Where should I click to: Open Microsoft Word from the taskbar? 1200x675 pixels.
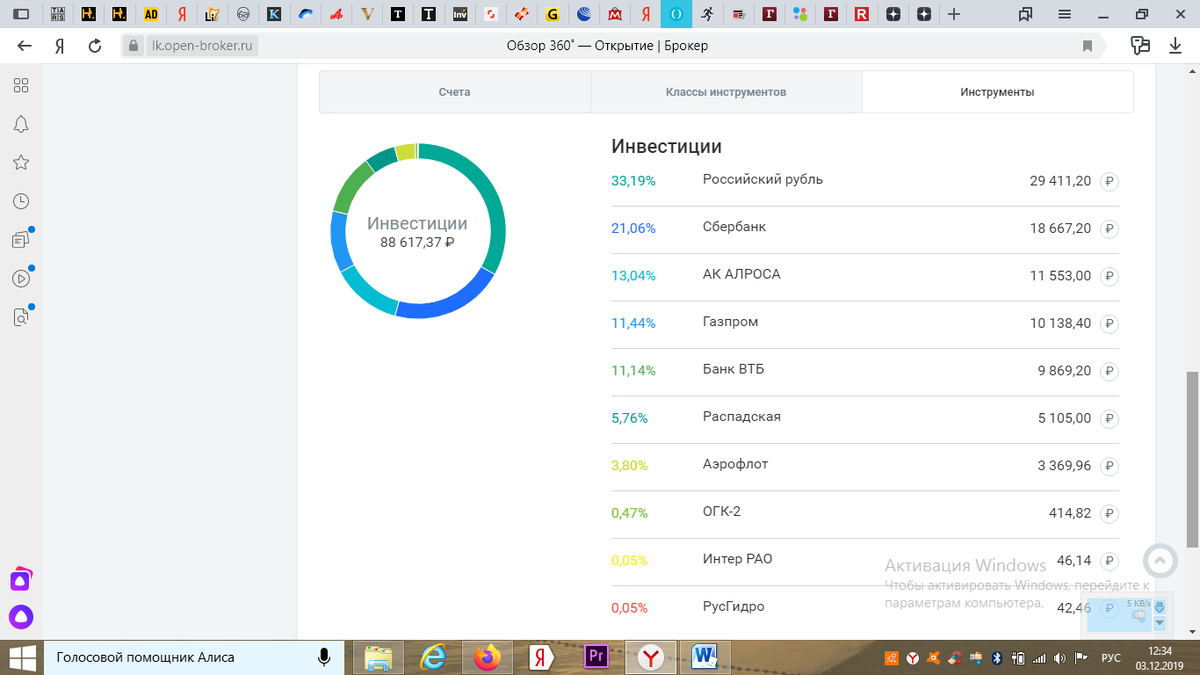(706, 657)
